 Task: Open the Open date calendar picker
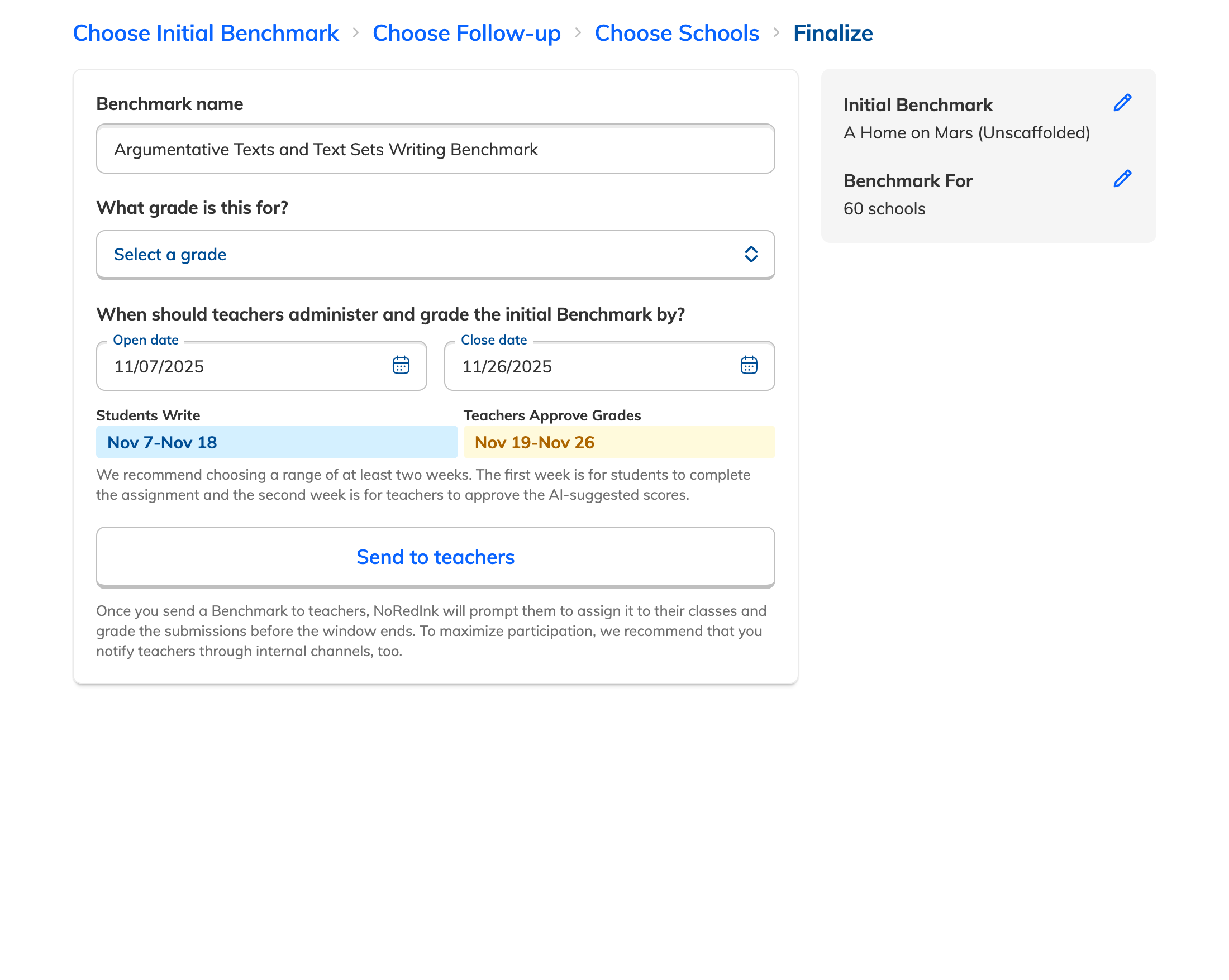tap(401, 365)
